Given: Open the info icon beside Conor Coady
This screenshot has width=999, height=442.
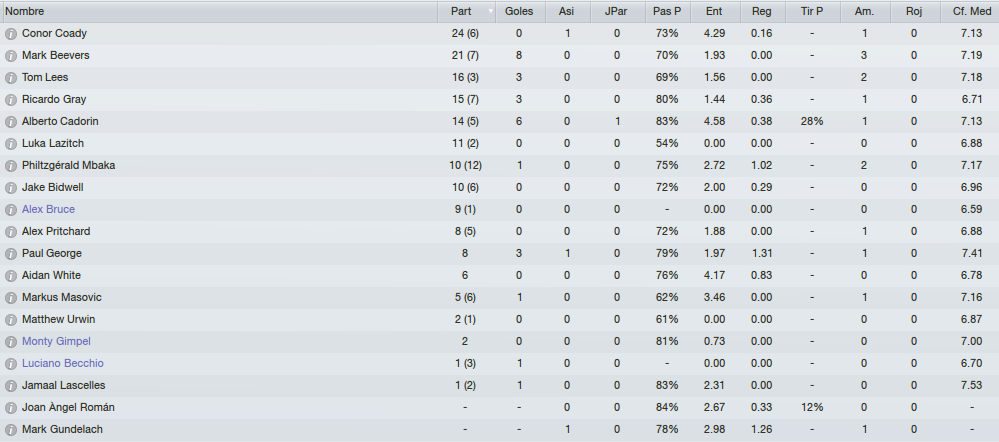Looking at the screenshot, I should point(10,34).
